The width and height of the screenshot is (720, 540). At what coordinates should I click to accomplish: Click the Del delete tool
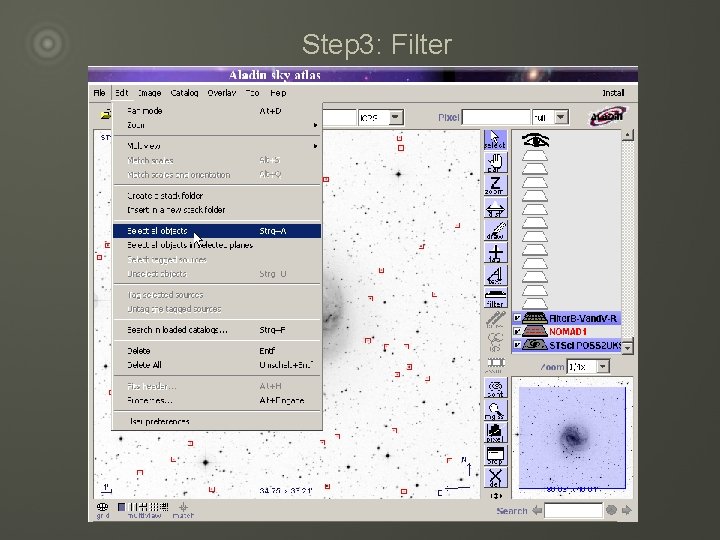[x=495, y=478]
